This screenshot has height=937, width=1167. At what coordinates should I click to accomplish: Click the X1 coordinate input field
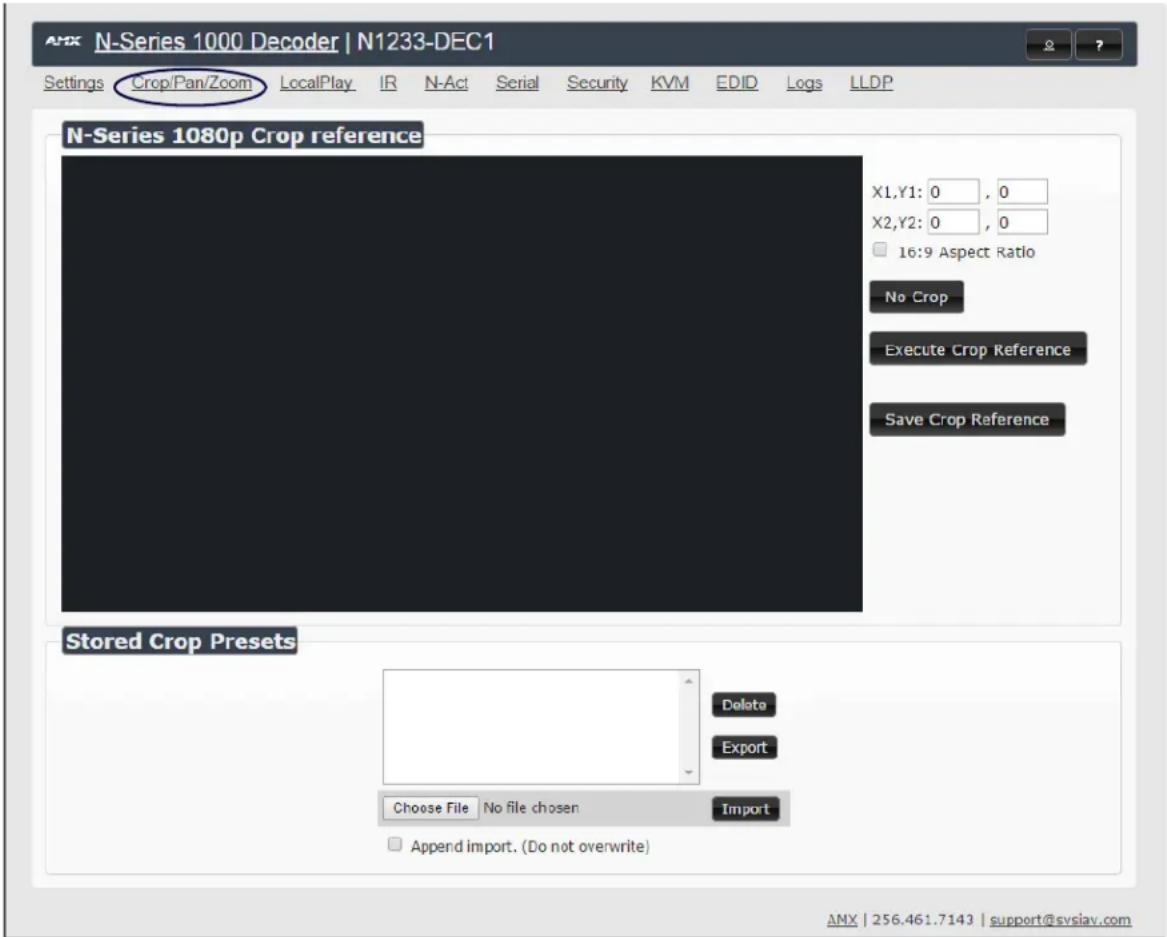953,192
